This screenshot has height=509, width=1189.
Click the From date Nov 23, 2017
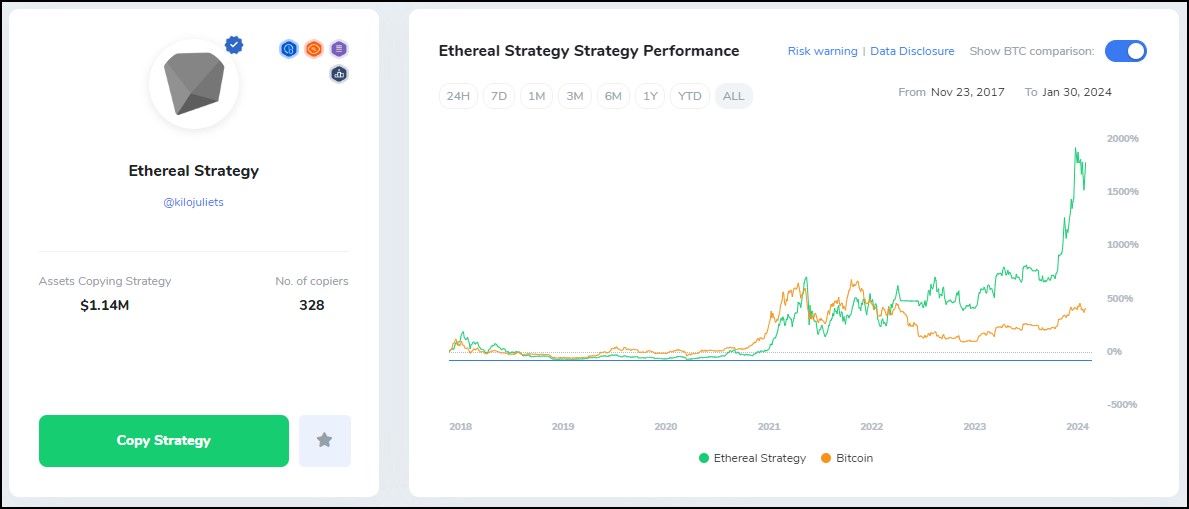tap(967, 92)
